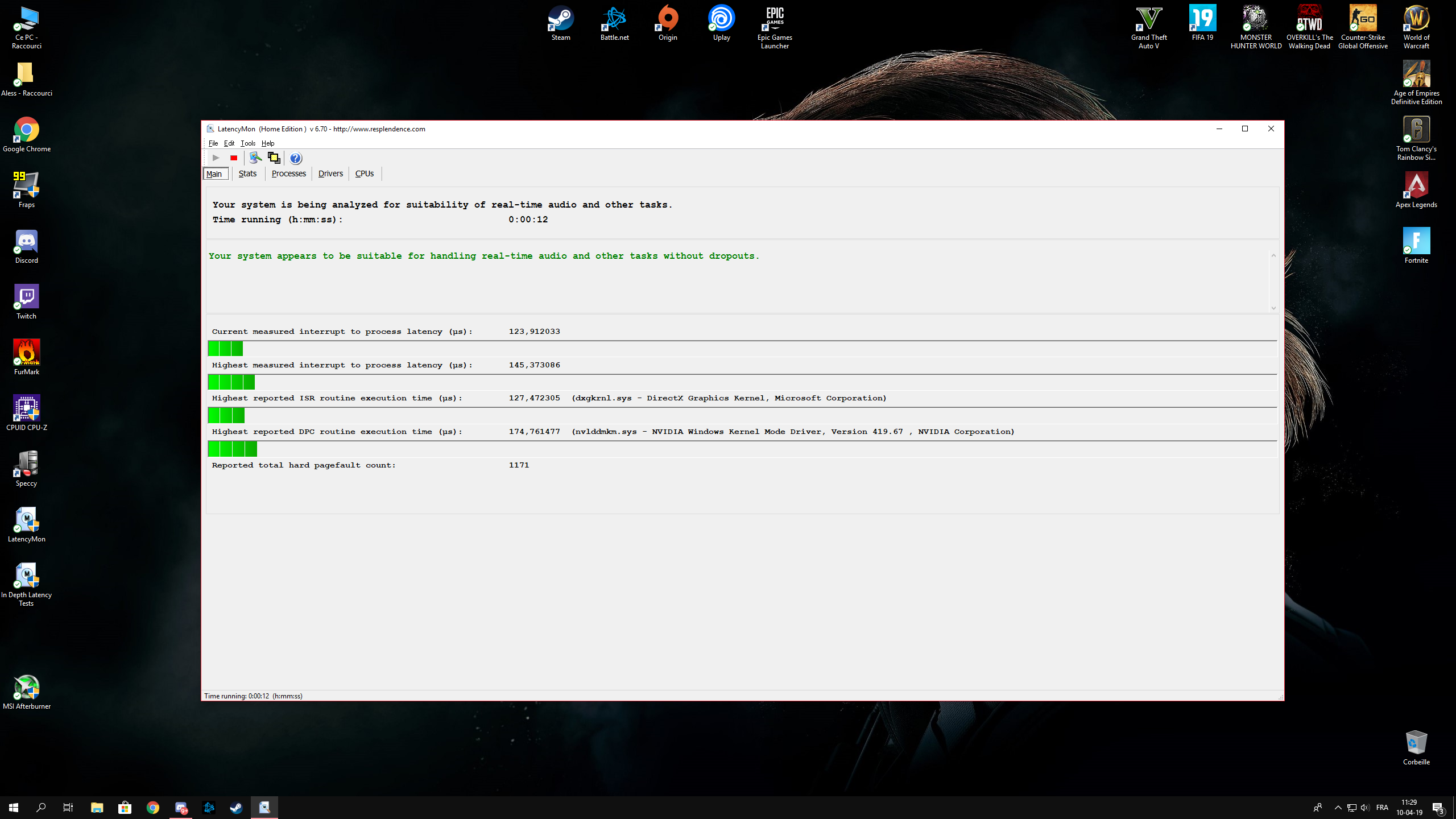Open the File menu
Viewport: 1456px width, 819px height.
click(x=213, y=143)
